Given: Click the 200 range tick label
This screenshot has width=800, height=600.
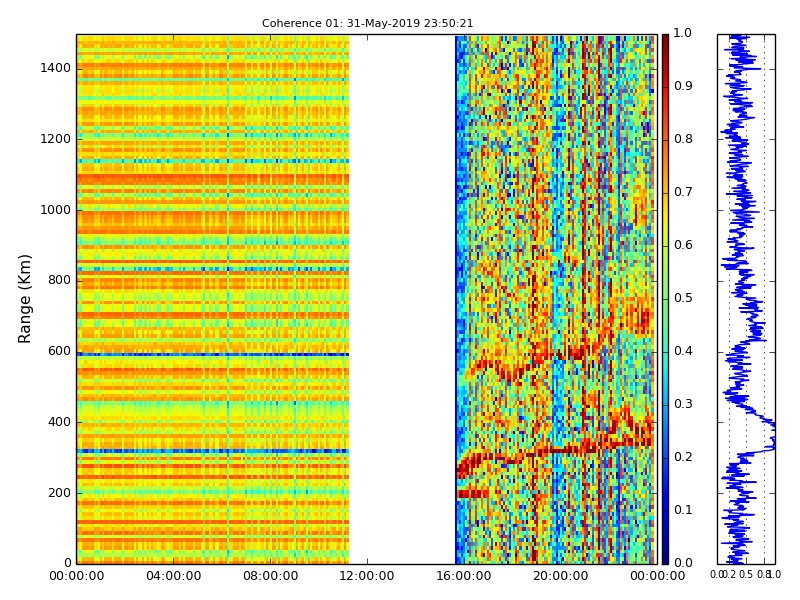Looking at the screenshot, I should coord(60,493).
